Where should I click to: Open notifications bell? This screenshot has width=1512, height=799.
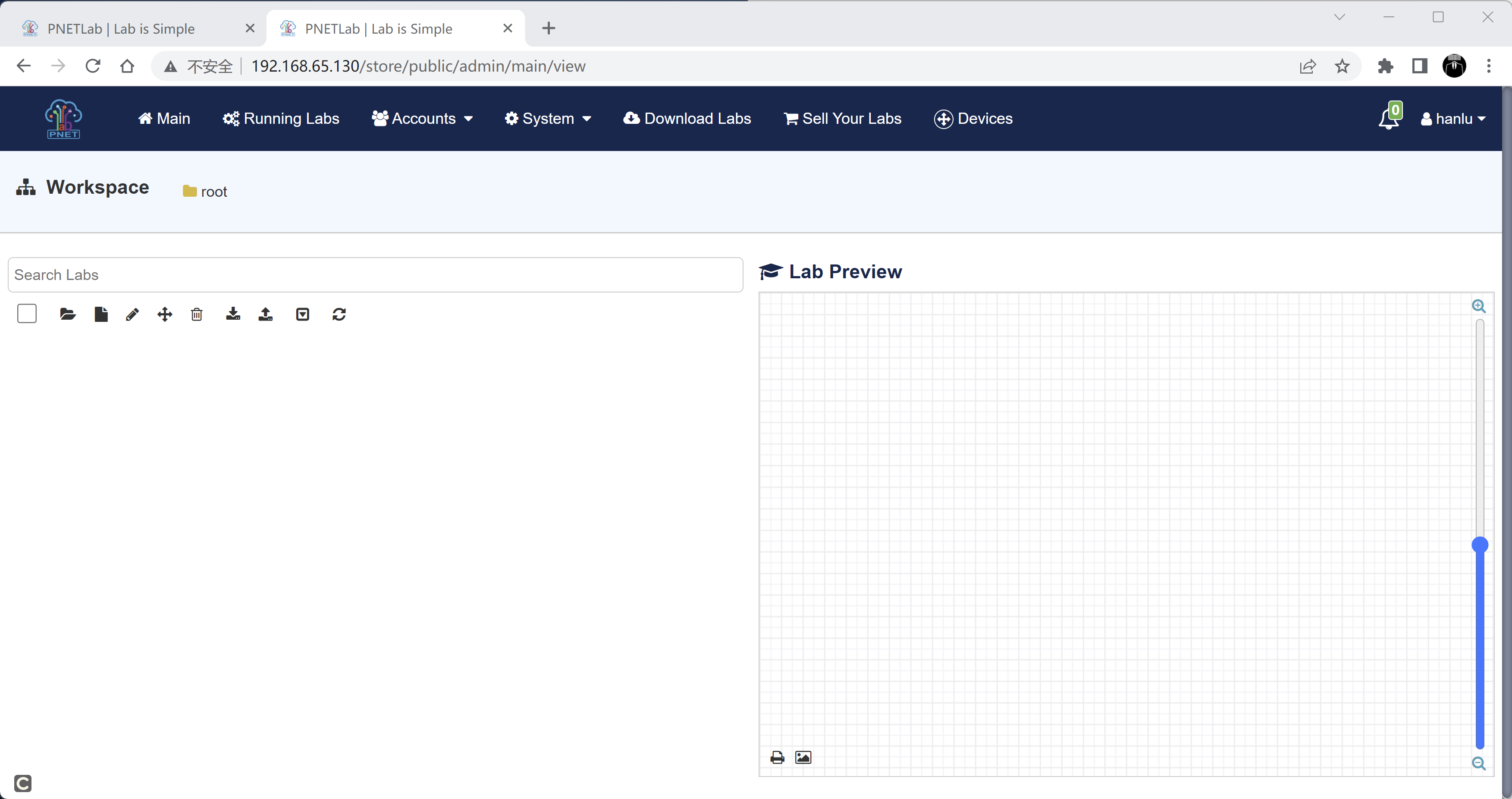tap(1389, 117)
